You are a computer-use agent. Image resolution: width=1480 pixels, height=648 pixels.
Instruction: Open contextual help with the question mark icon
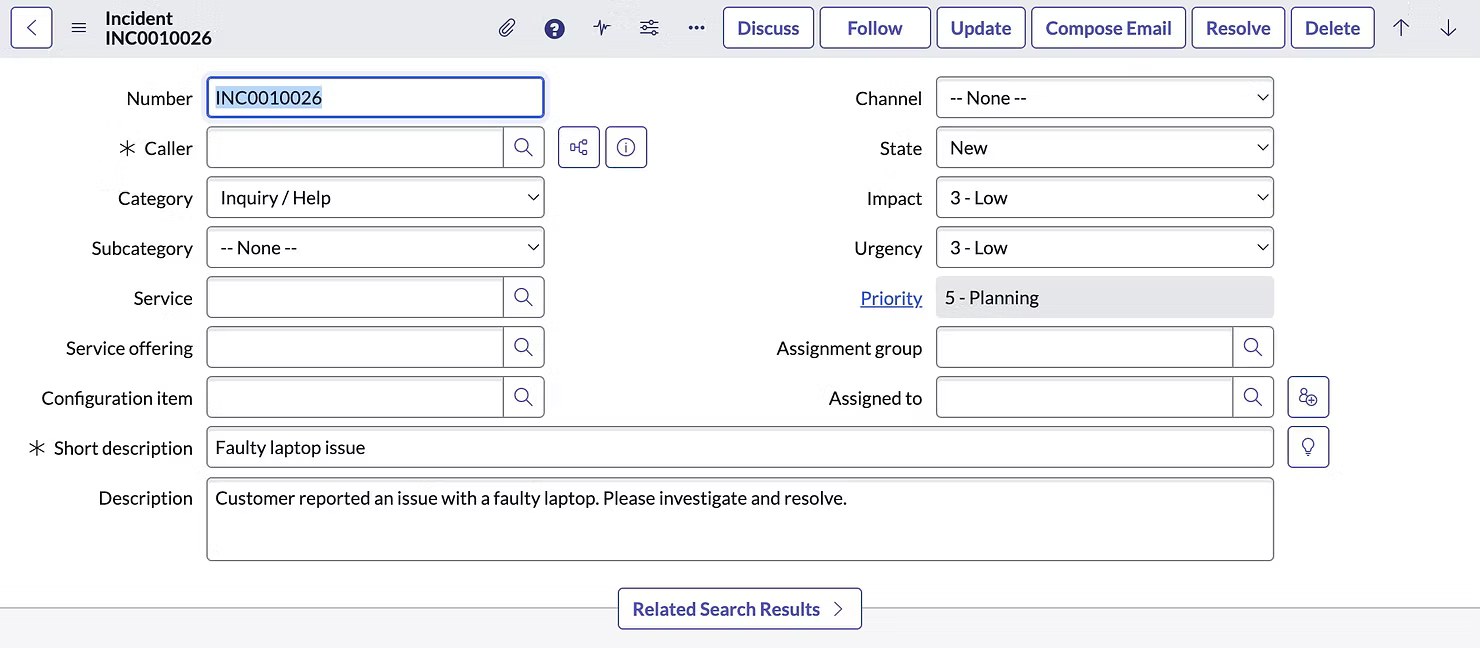tap(554, 27)
